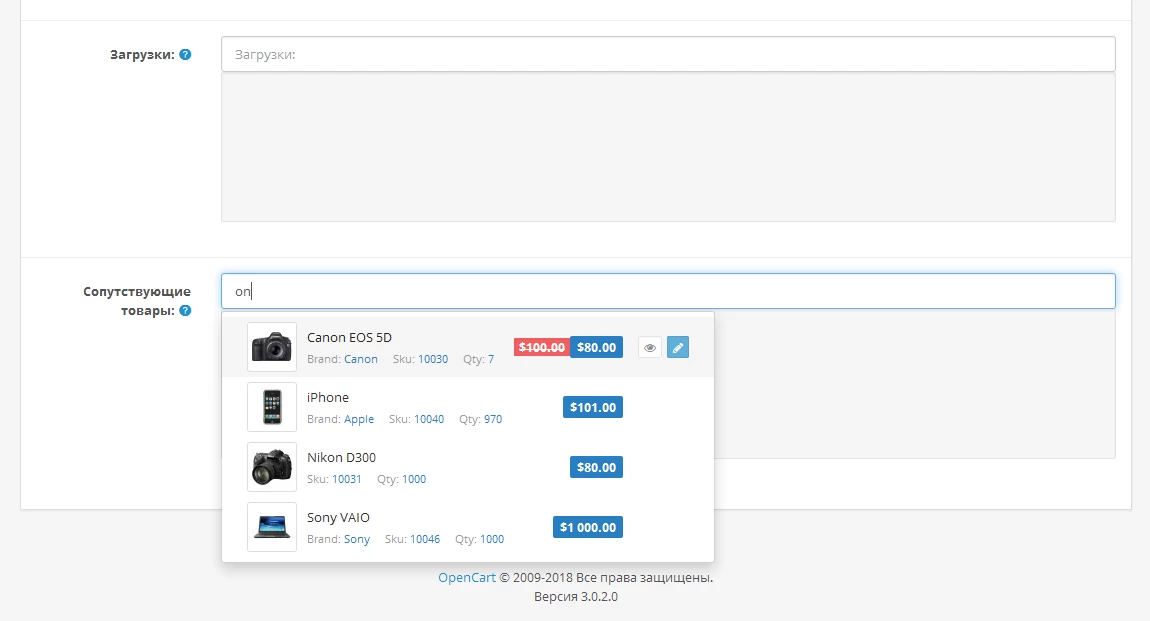The height and width of the screenshot is (621, 1150).
Task: Click the Версия 3.0.2.0 footer text
Action: click(x=576, y=597)
